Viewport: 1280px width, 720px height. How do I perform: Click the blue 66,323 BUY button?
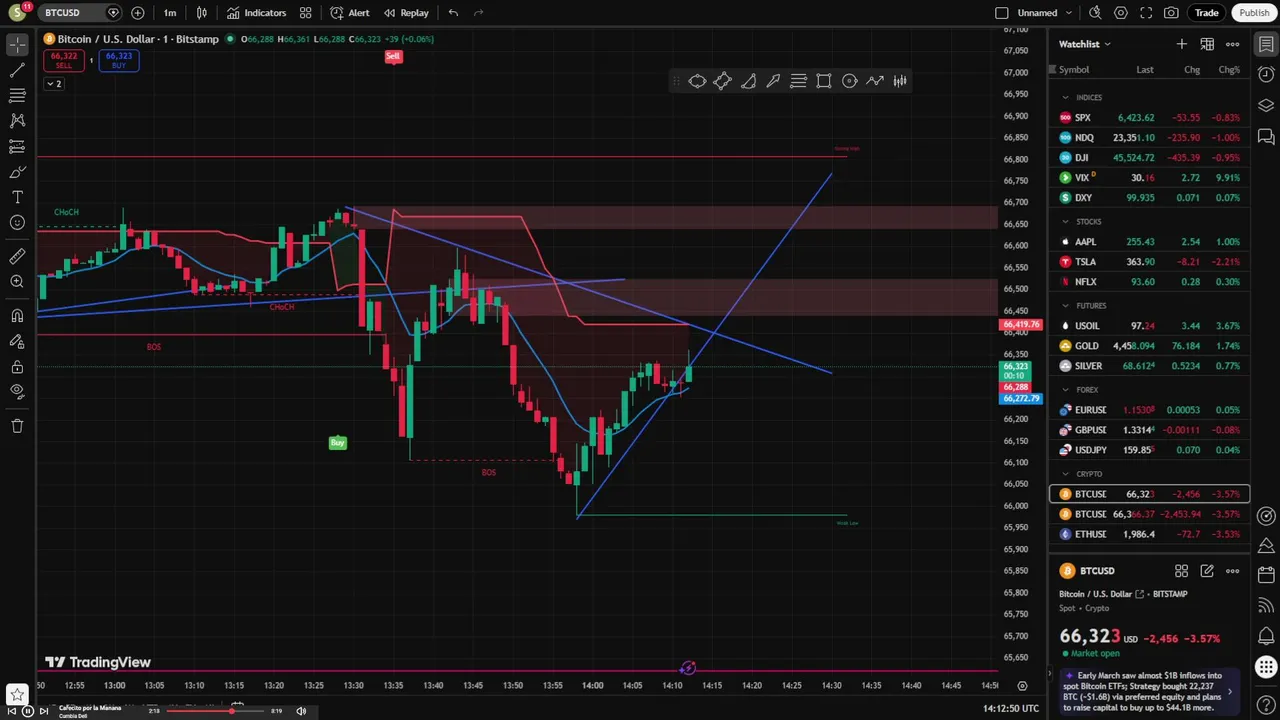coord(119,60)
